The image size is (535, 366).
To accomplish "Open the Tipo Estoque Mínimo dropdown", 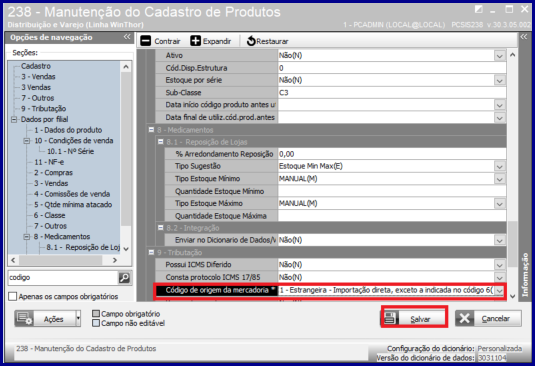I will click(x=500, y=179).
